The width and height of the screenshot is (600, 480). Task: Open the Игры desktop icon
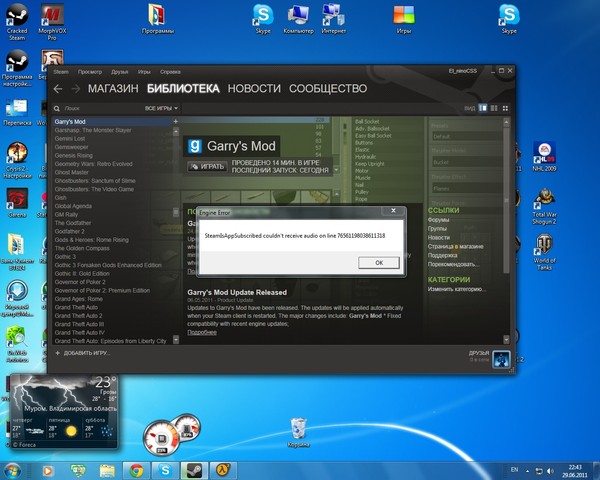point(404,18)
